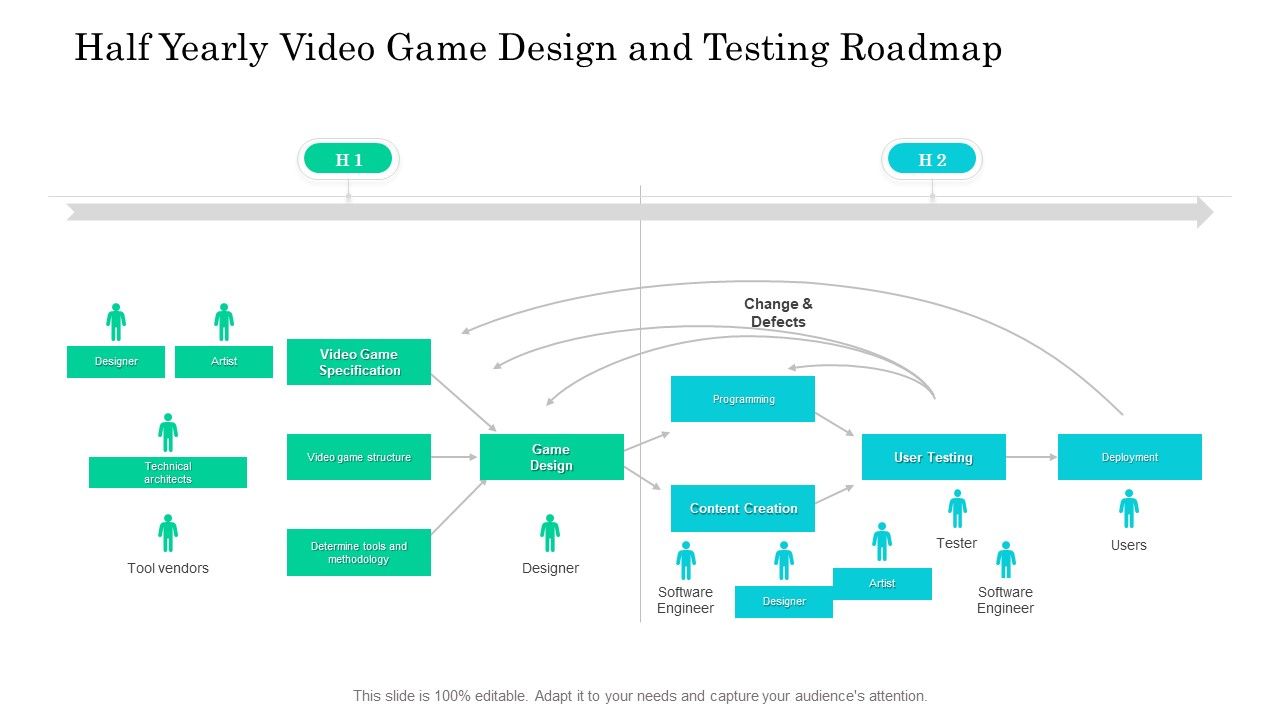1280x720 pixels.
Task: Click the person icon above Designer box at left
Action: (x=116, y=322)
